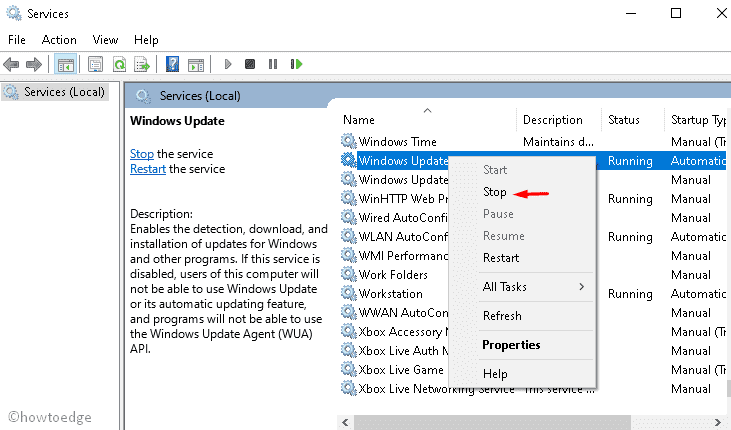Select Services (Local) in the tree pane
The height and width of the screenshot is (430, 731).
coord(64,92)
